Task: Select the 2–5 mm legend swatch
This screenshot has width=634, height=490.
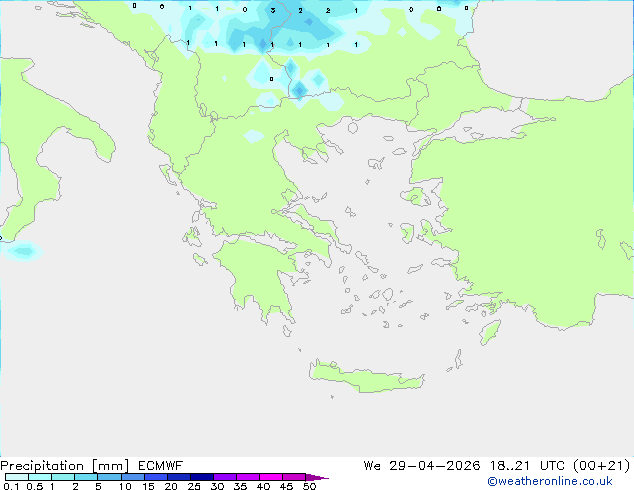Action: 86,477
